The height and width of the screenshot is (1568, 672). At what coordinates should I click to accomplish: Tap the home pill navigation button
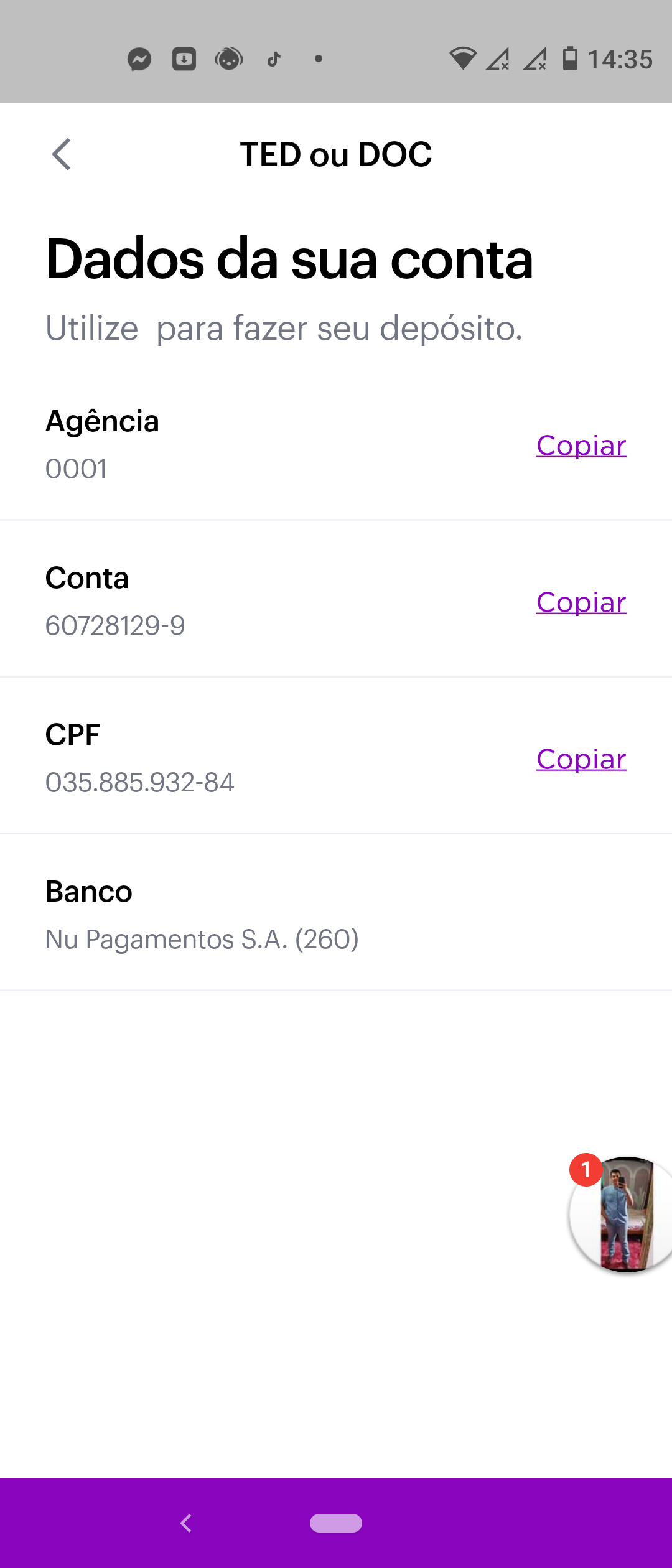click(x=336, y=1523)
